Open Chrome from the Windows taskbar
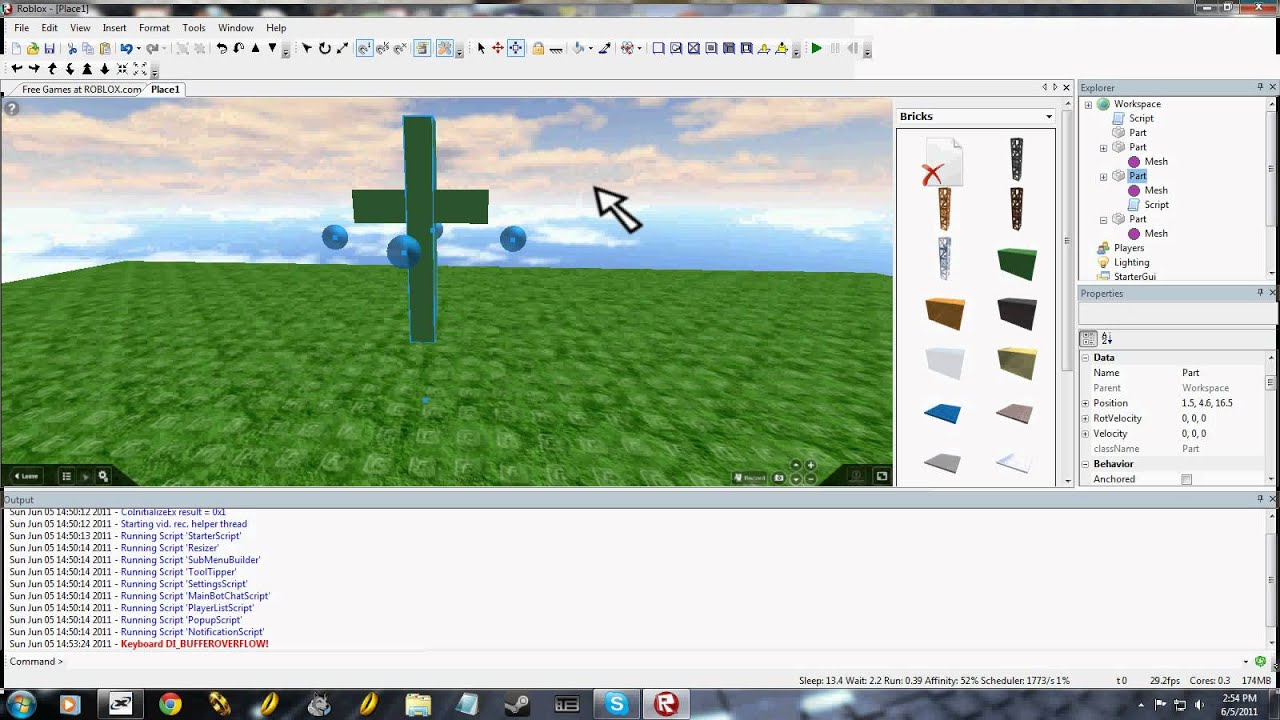Image resolution: width=1280 pixels, height=720 pixels. (170, 705)
